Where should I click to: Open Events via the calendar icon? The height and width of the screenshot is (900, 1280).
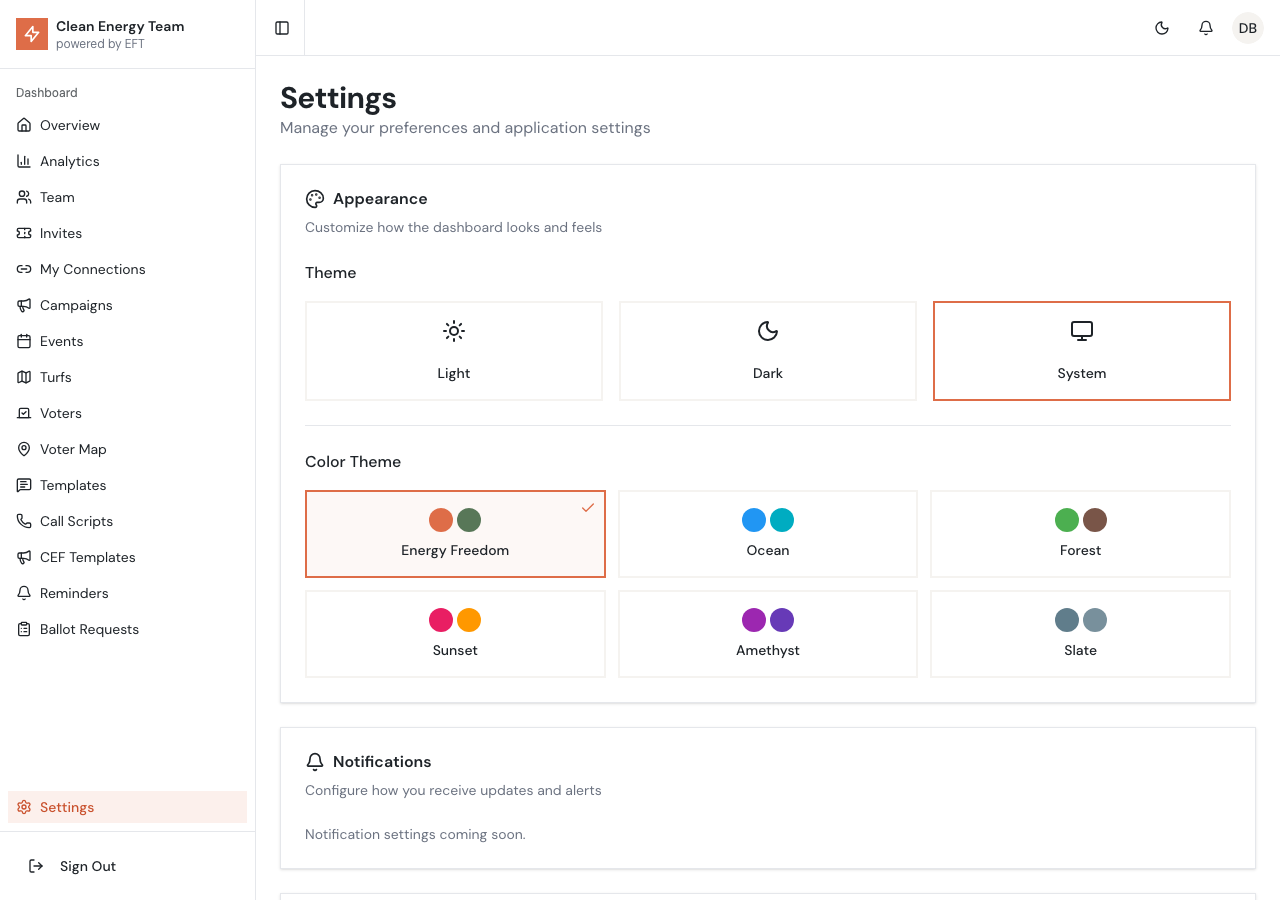click(24, 341)
